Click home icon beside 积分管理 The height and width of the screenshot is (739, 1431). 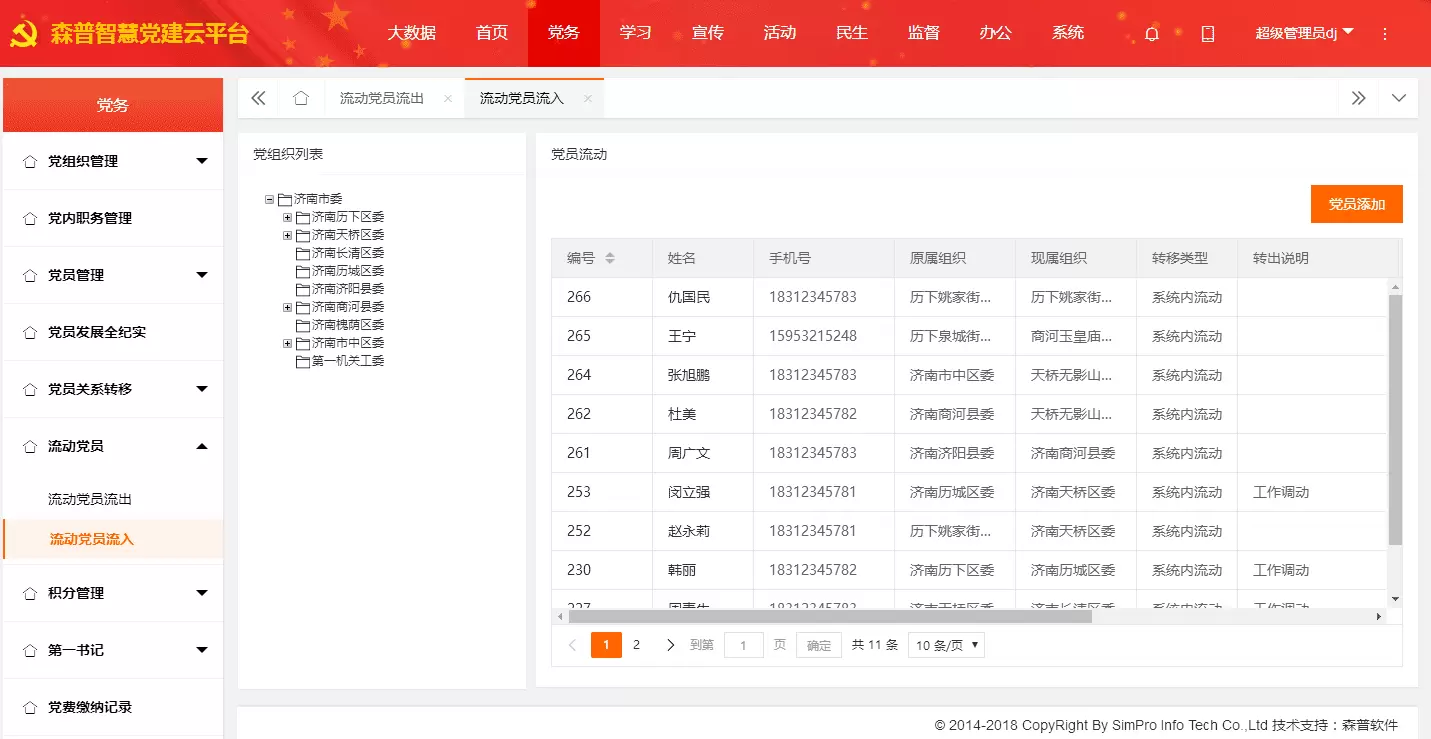29,593
